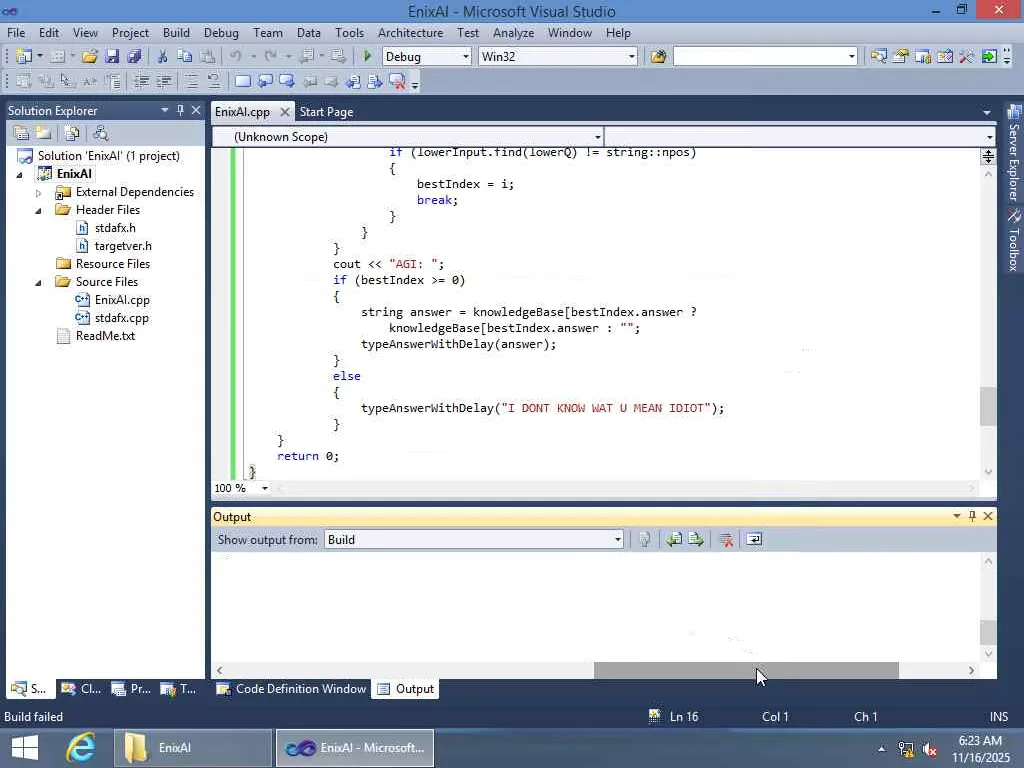Click the code editor vertical scrollbar thumb
1024x768 pixels.
point(988,406)
